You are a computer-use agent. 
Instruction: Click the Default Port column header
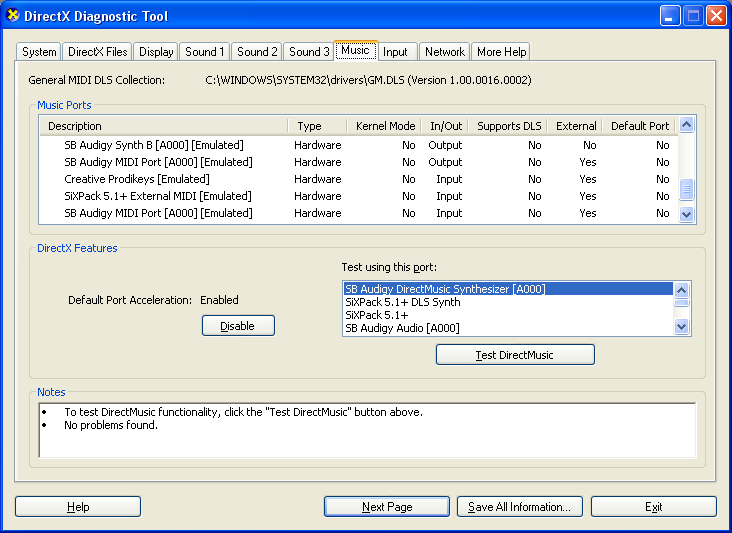click(x=639, y=126)
